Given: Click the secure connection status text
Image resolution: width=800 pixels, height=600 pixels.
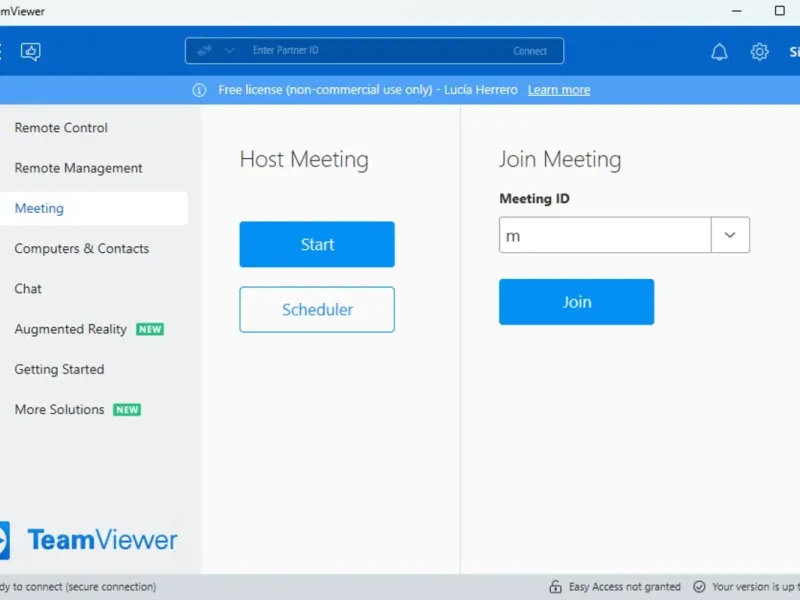Looking at the screenshot, I should 78,587.
